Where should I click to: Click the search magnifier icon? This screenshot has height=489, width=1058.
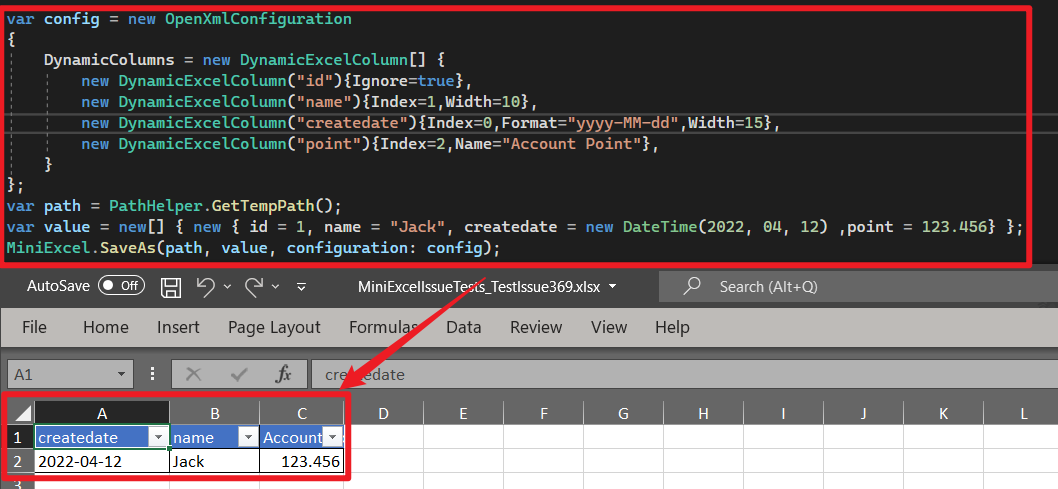click(691, 287)
